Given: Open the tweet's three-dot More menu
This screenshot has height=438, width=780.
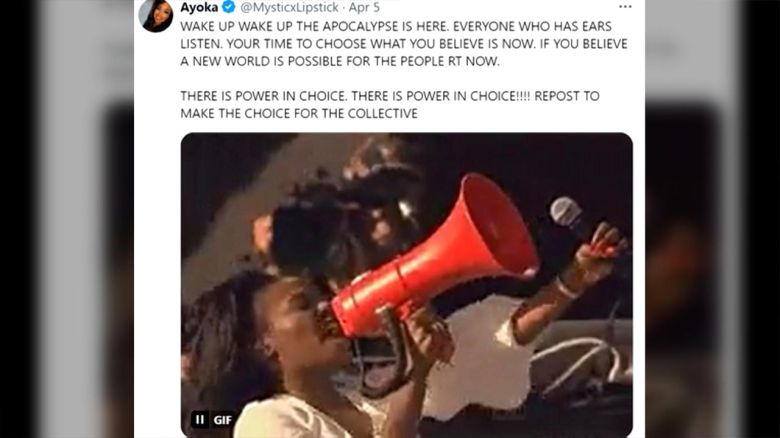Looking at the screenshot, I should point(625,6).
